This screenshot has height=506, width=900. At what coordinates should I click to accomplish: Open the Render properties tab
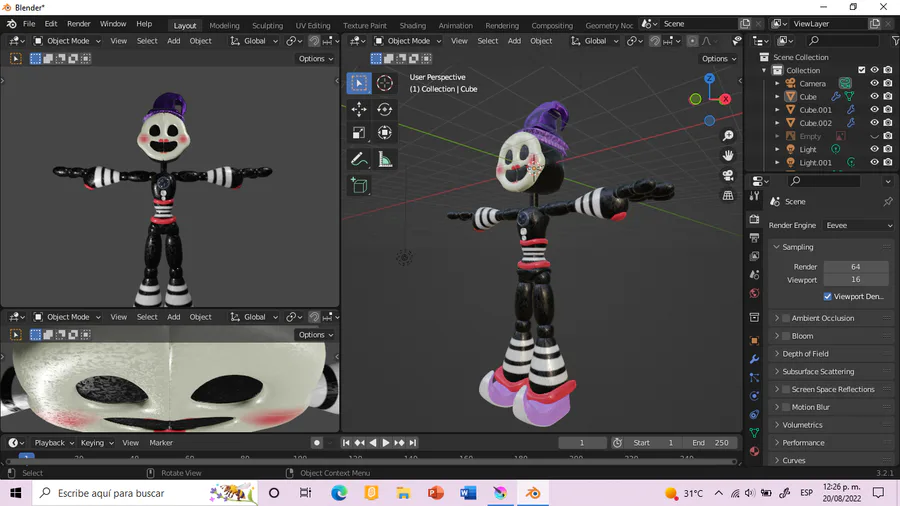pyautogui.click(x=754, y=219)
